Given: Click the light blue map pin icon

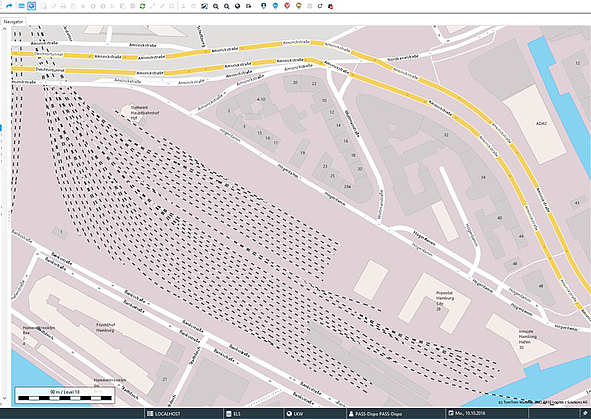Looking at the screenshot, I should pos(275,6).
